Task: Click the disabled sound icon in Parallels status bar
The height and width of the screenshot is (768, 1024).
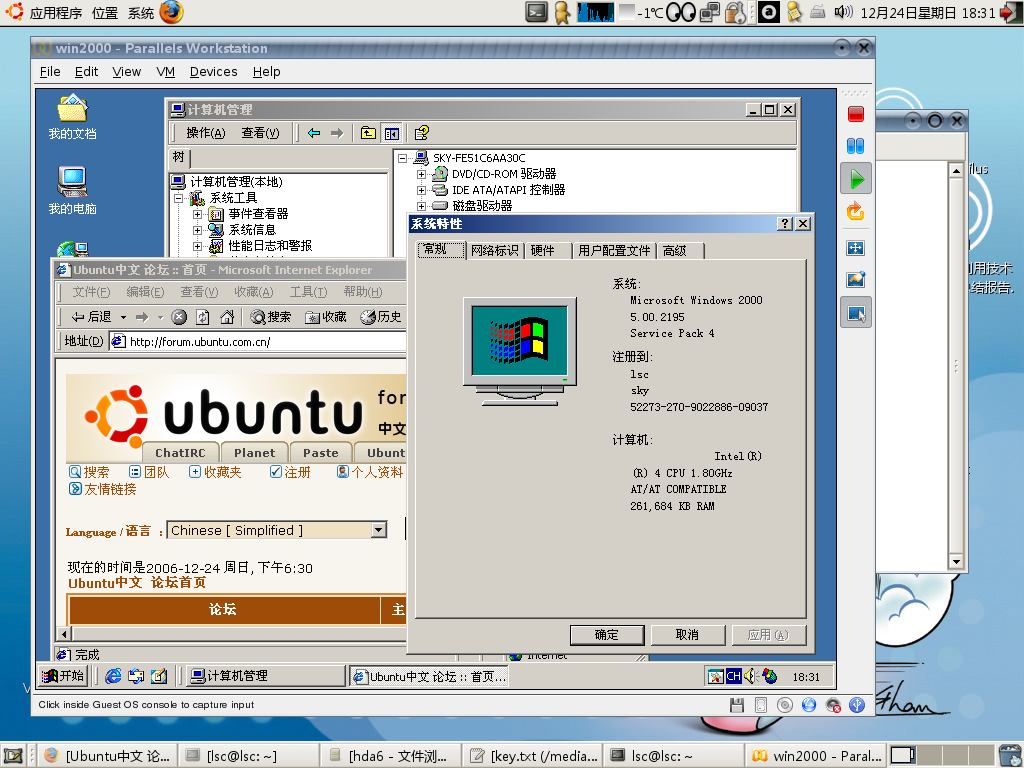Action: [x=833, y=705]
